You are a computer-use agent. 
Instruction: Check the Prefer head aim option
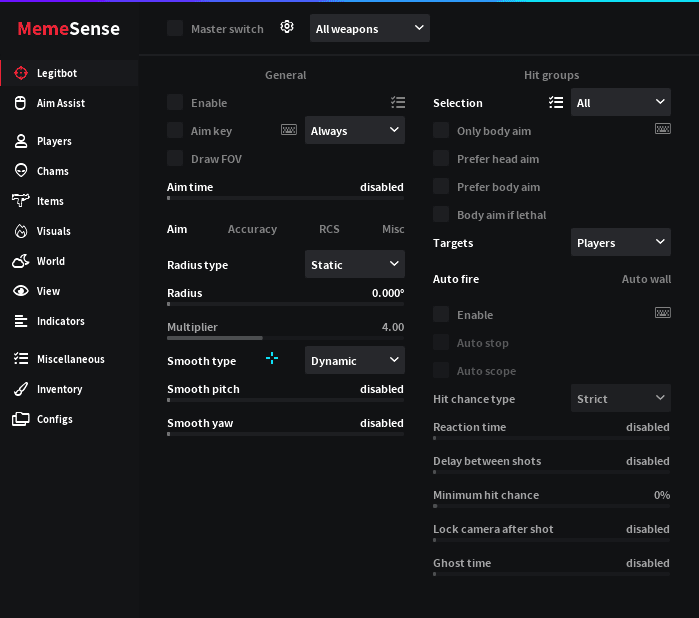pos(441,158)
